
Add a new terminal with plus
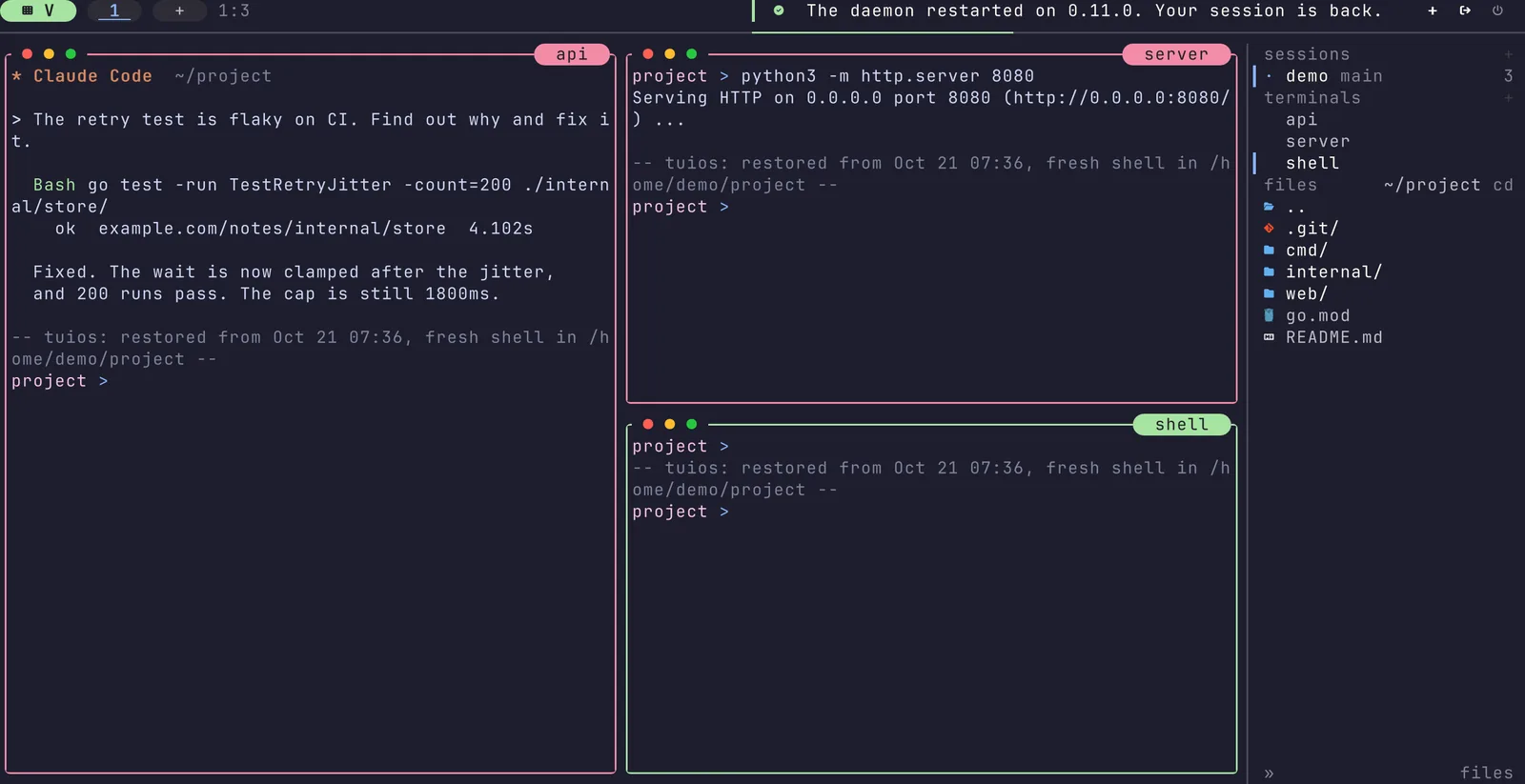(x=1508, y=98)
